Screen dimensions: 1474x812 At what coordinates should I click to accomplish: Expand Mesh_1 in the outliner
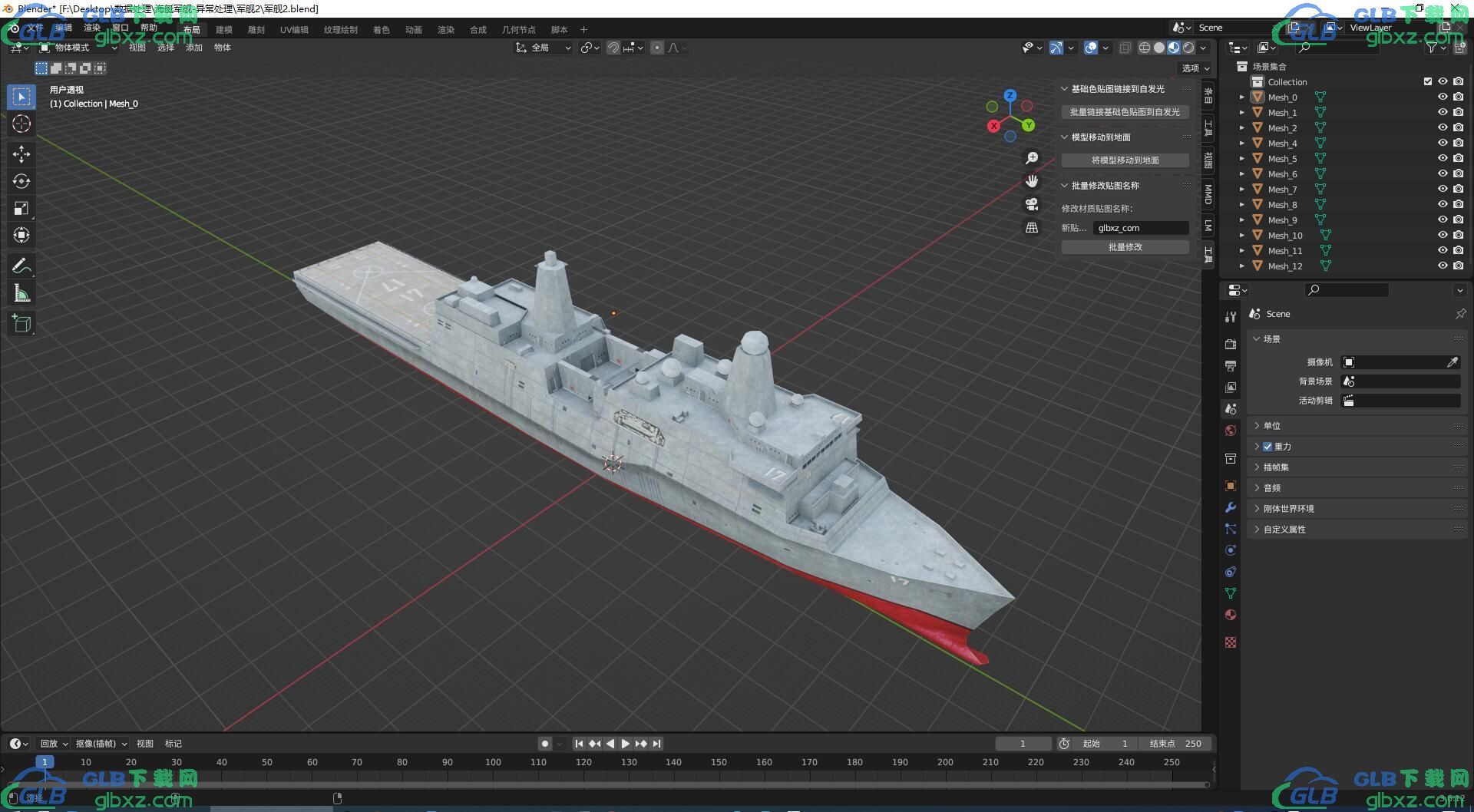1242,113
